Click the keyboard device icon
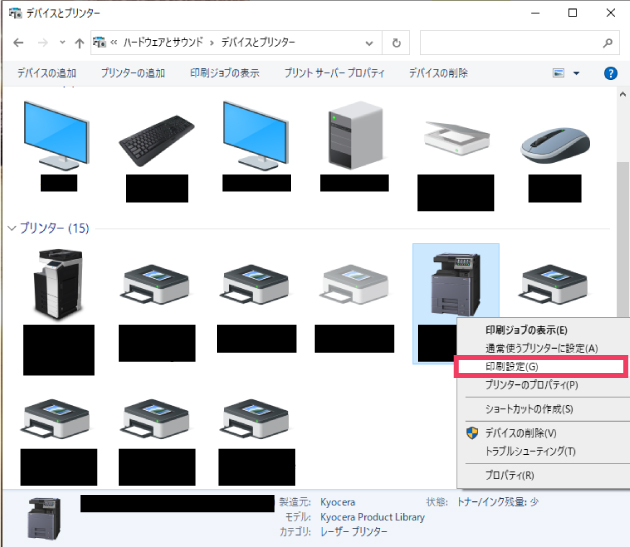 tap(157, 140)
